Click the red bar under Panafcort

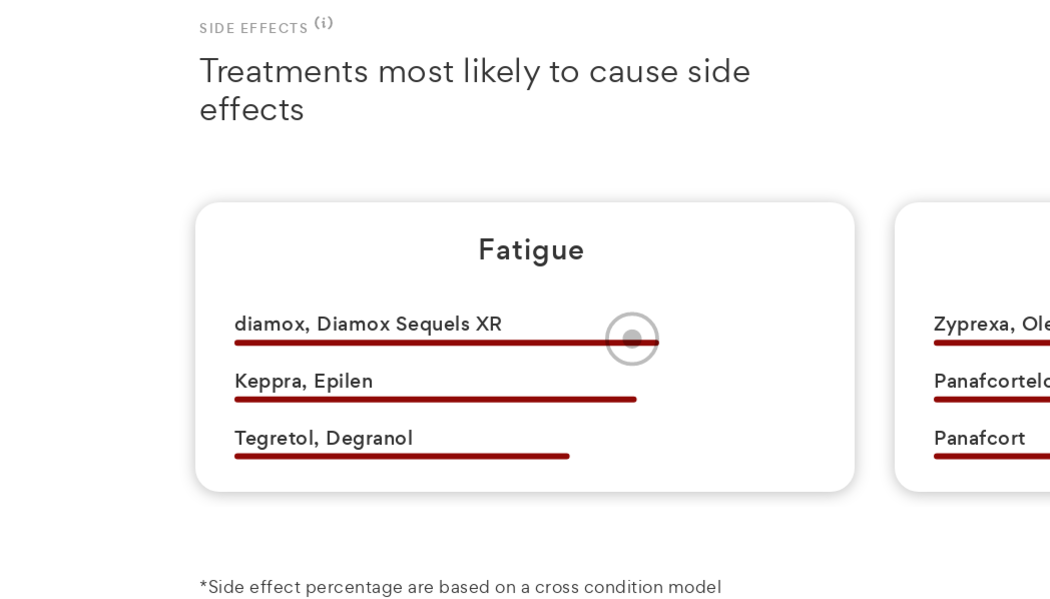990,456
